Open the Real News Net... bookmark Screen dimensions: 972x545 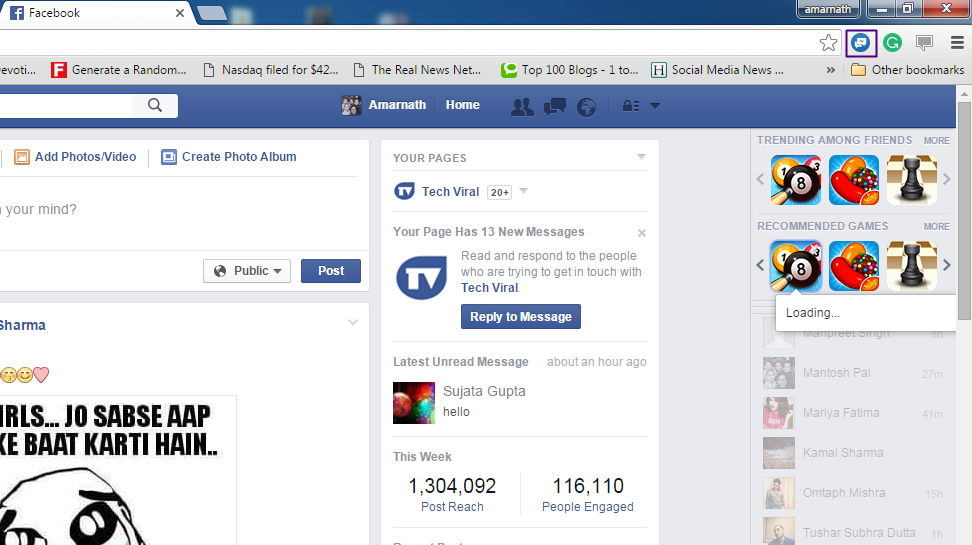(x=417, y=70)
